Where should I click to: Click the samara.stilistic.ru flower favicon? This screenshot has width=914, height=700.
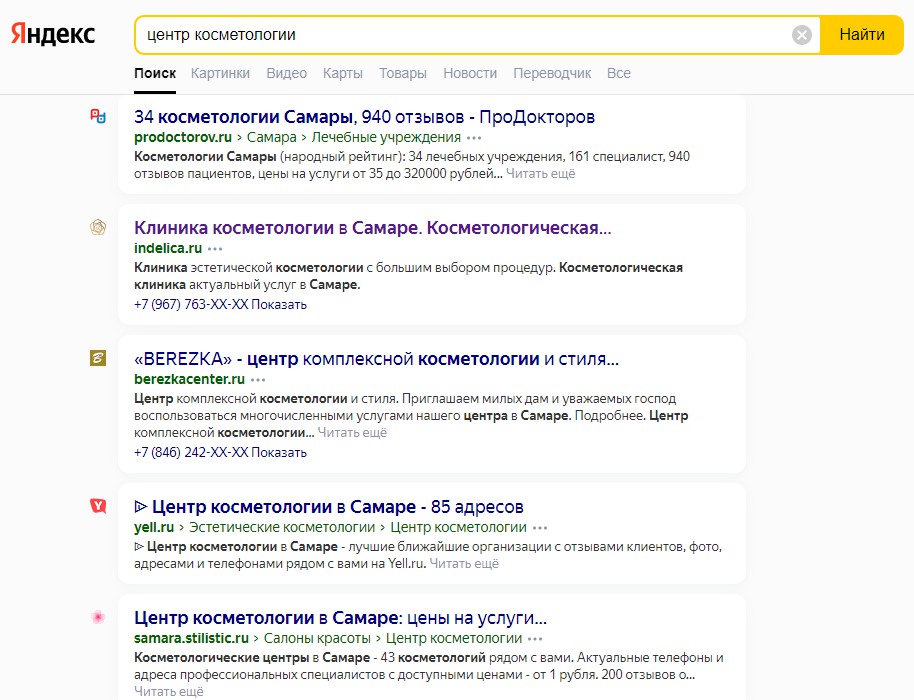pos(98,617)
